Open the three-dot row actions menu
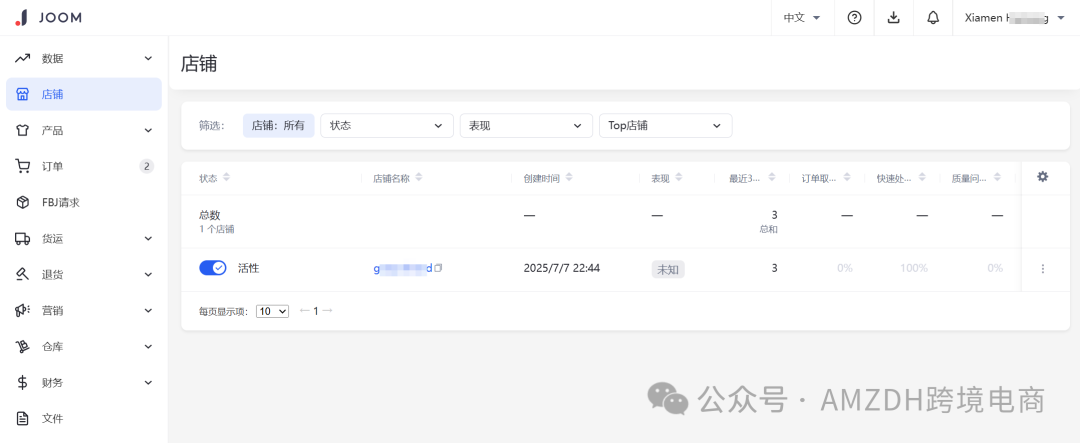The height and width of the screenshot is (443, 1080). [1042, 269]
